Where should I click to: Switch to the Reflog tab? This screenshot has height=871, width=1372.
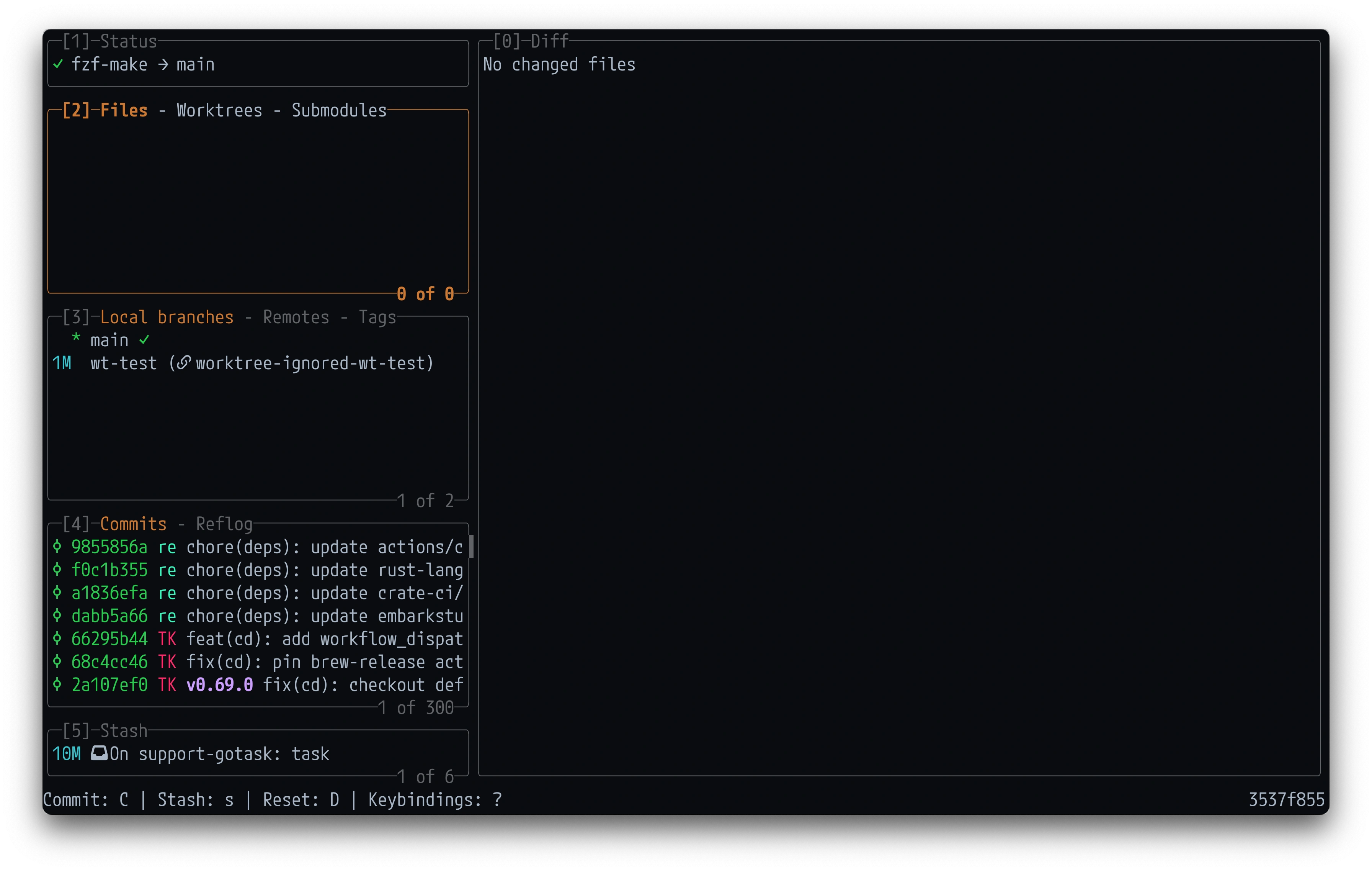tap(224, 524)
